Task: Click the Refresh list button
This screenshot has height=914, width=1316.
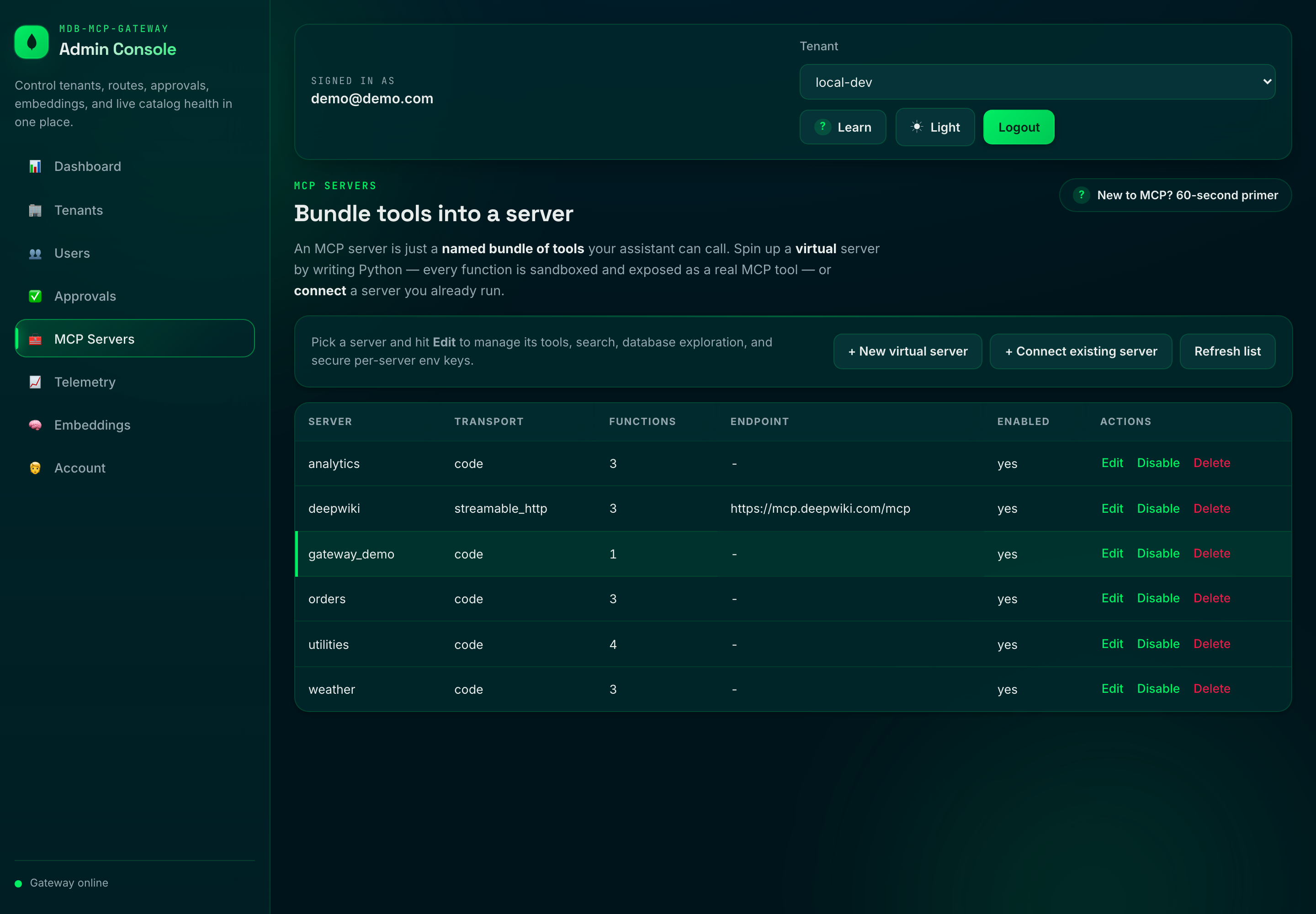Action: tap(1227, 351)
